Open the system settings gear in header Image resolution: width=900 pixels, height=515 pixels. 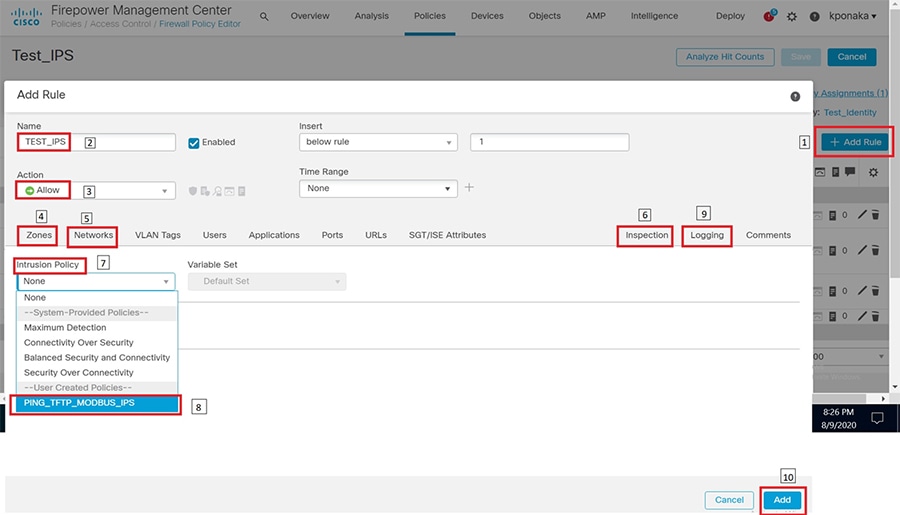[792, 17]
